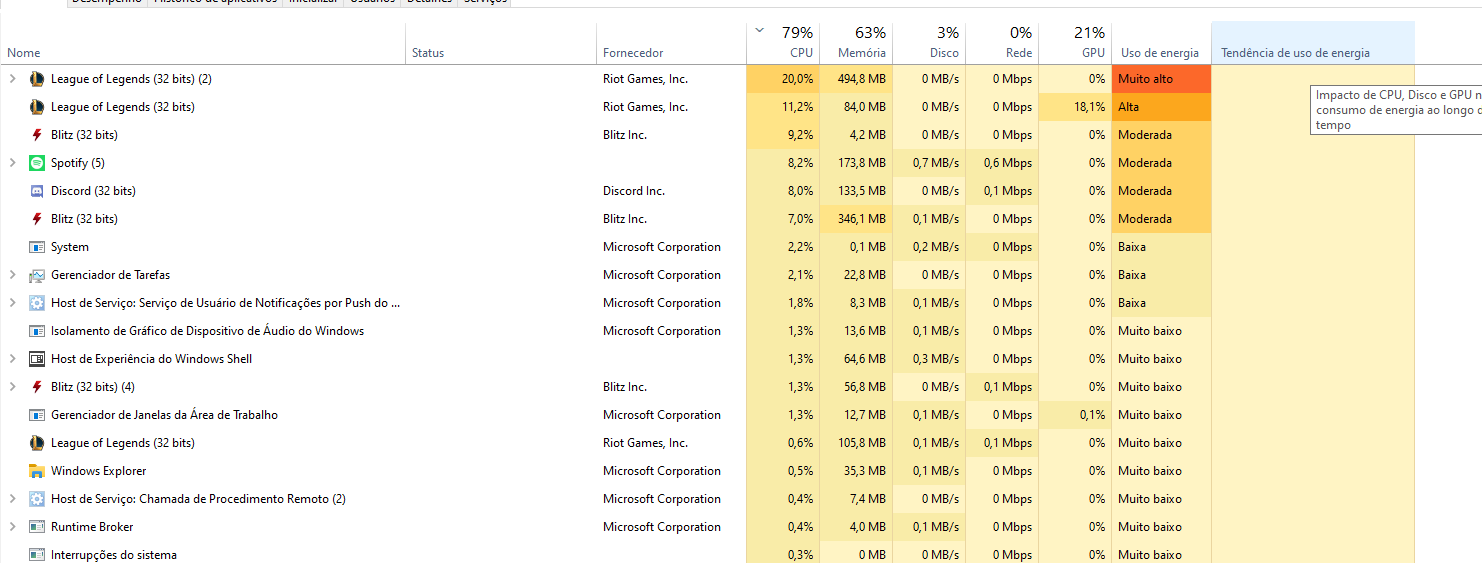1482x563 pixels.
Task: Click the Gerenciador de Tarefas icon
Action: pos(37,275)
